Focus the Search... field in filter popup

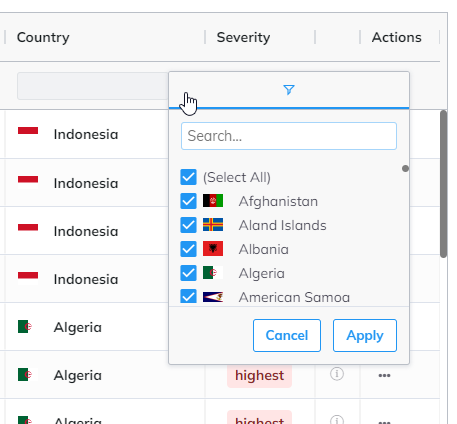pyautogui.click(x=289, y=136)
